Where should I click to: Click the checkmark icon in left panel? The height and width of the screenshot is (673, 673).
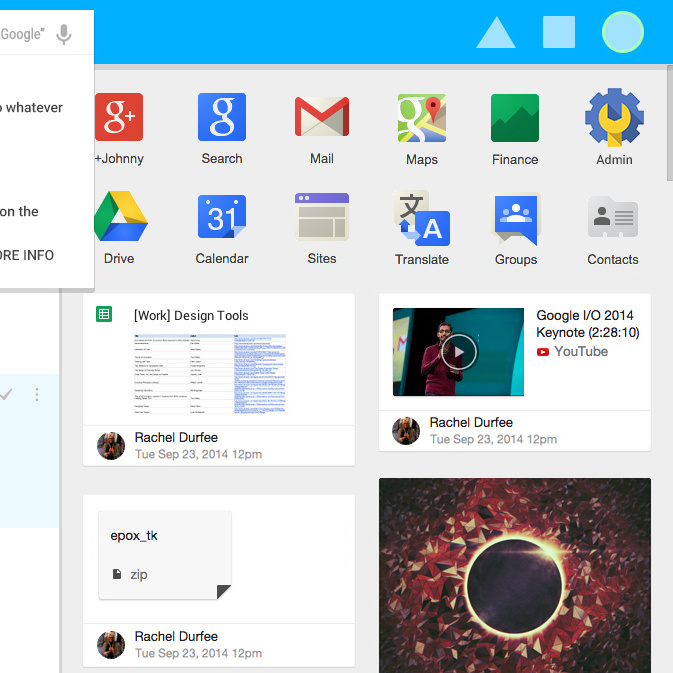coord(6,394)
